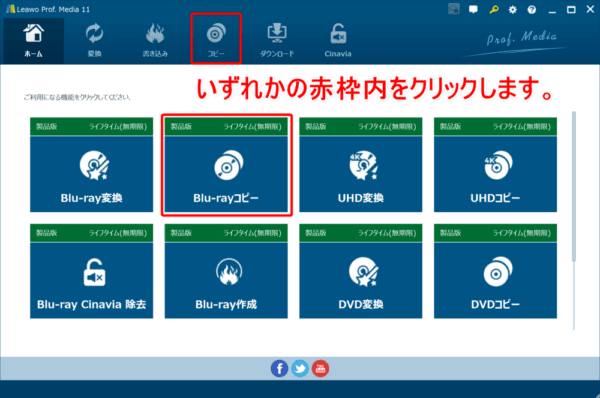
Task: Click the ライフタイム(無期限) label on DVDコピー
Action: (522, 233)
